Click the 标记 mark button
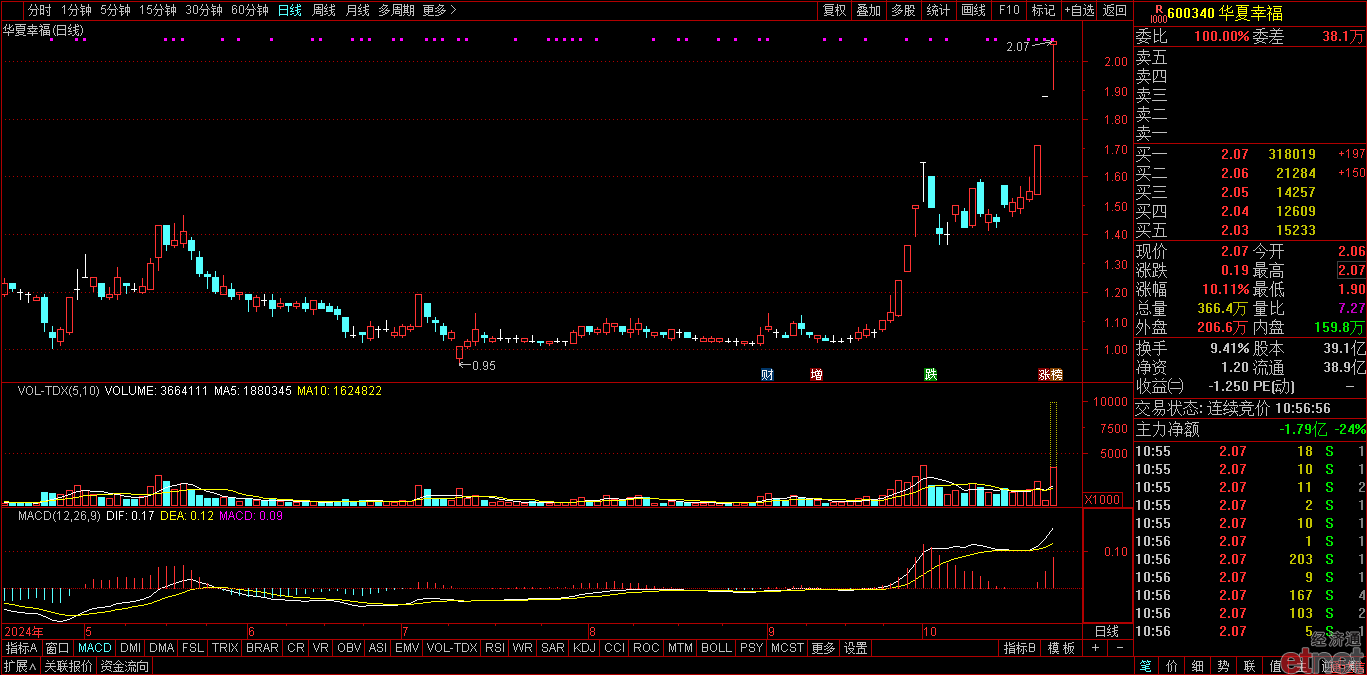This screenshot has width=1367, height=675. point(1043,10)
